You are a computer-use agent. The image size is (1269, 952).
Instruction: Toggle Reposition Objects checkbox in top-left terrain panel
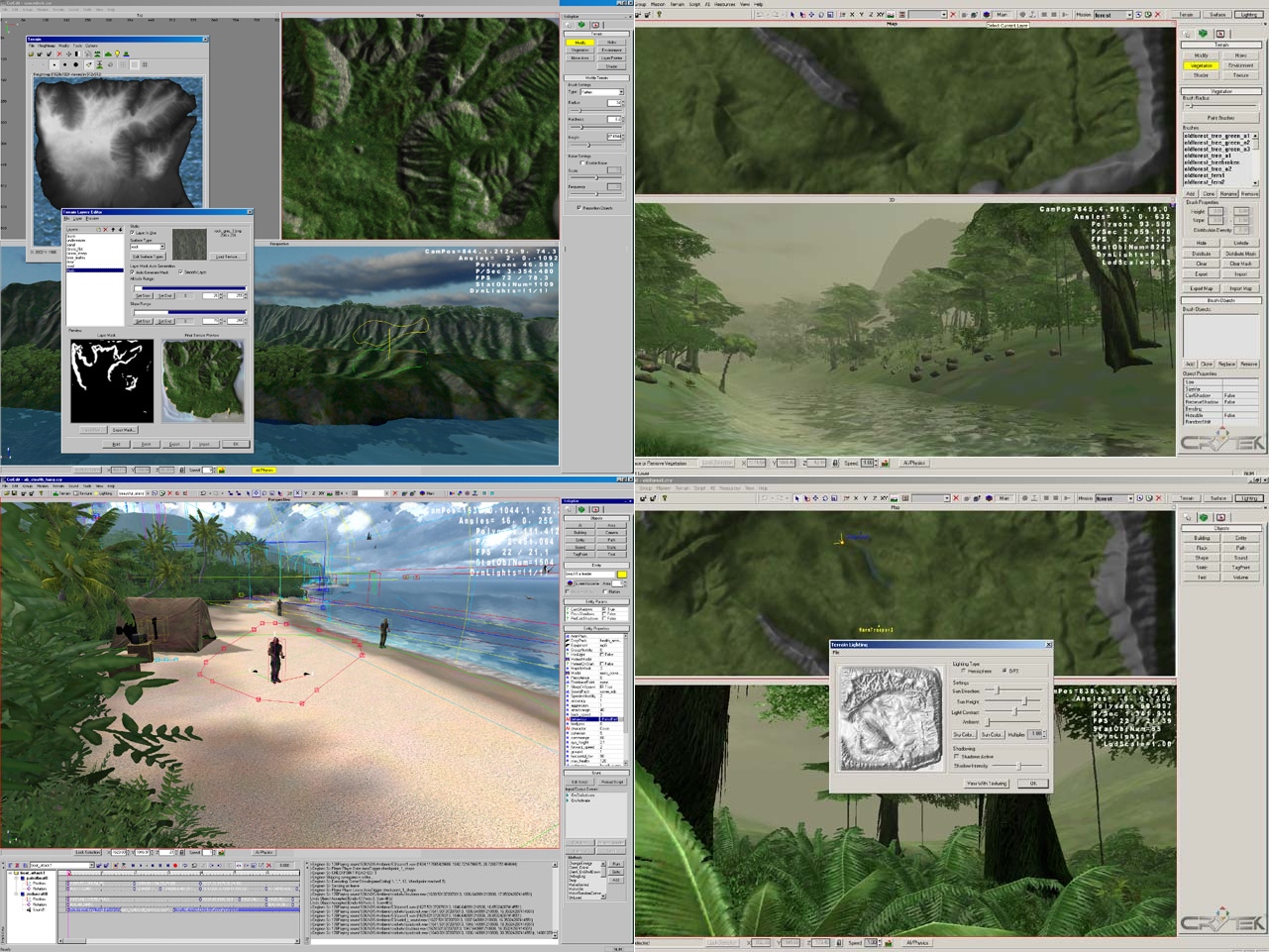[x=579, y=208]
